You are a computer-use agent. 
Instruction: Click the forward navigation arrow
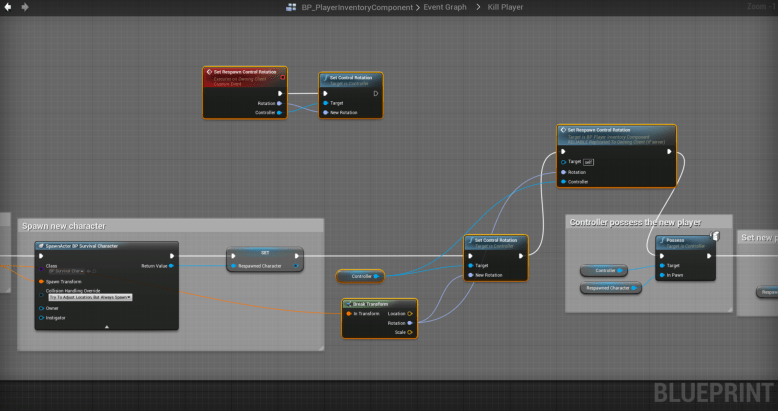click(x=25, y=7)
